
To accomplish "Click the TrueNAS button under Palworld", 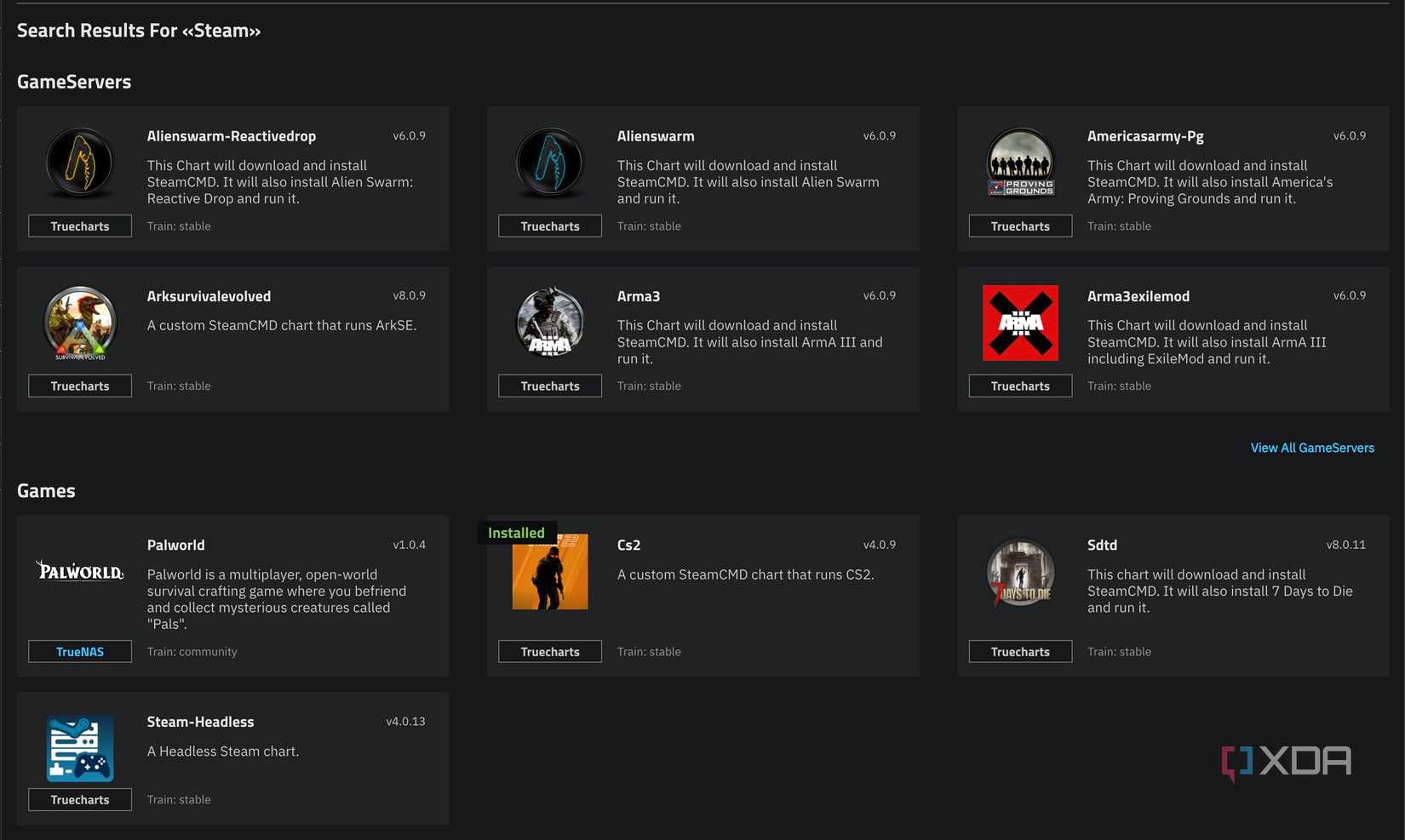I will pos(80,651).
